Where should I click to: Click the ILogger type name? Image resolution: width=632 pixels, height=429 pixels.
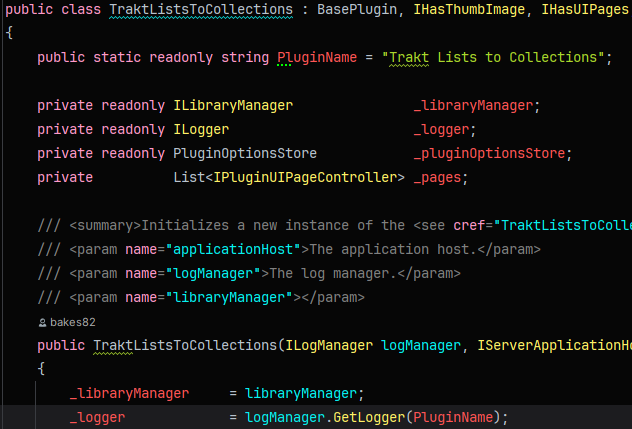tap(201, 129)
